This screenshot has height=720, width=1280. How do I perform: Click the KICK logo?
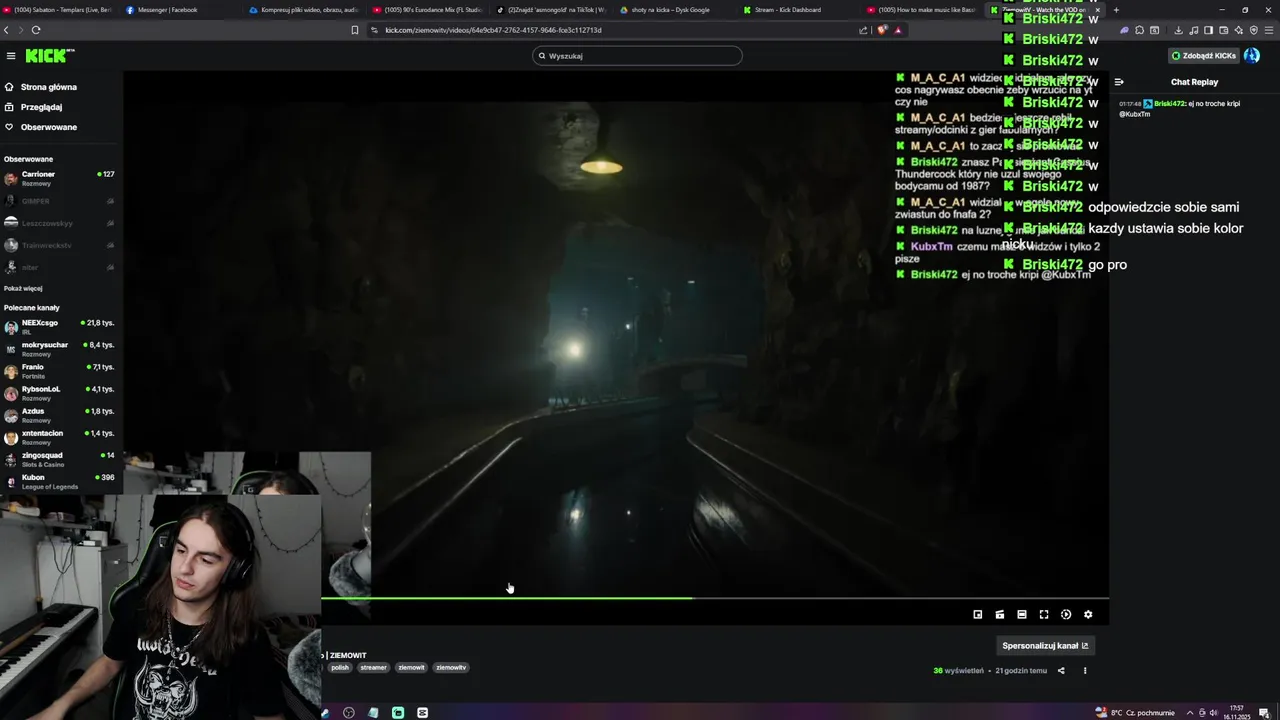pyautogui.click(x=49, y=56)
